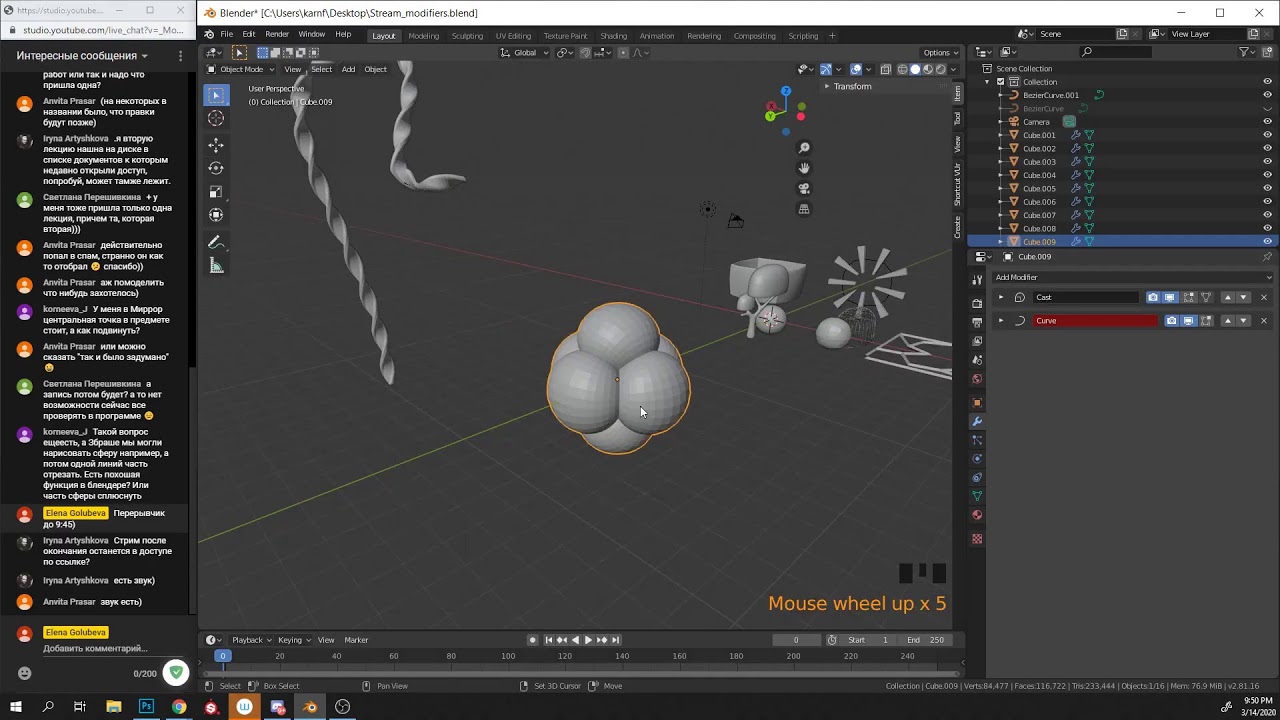This screenshot has width=1280, height=720.
Task: Open the Output properties printer tab
Action: coord(977,322)
